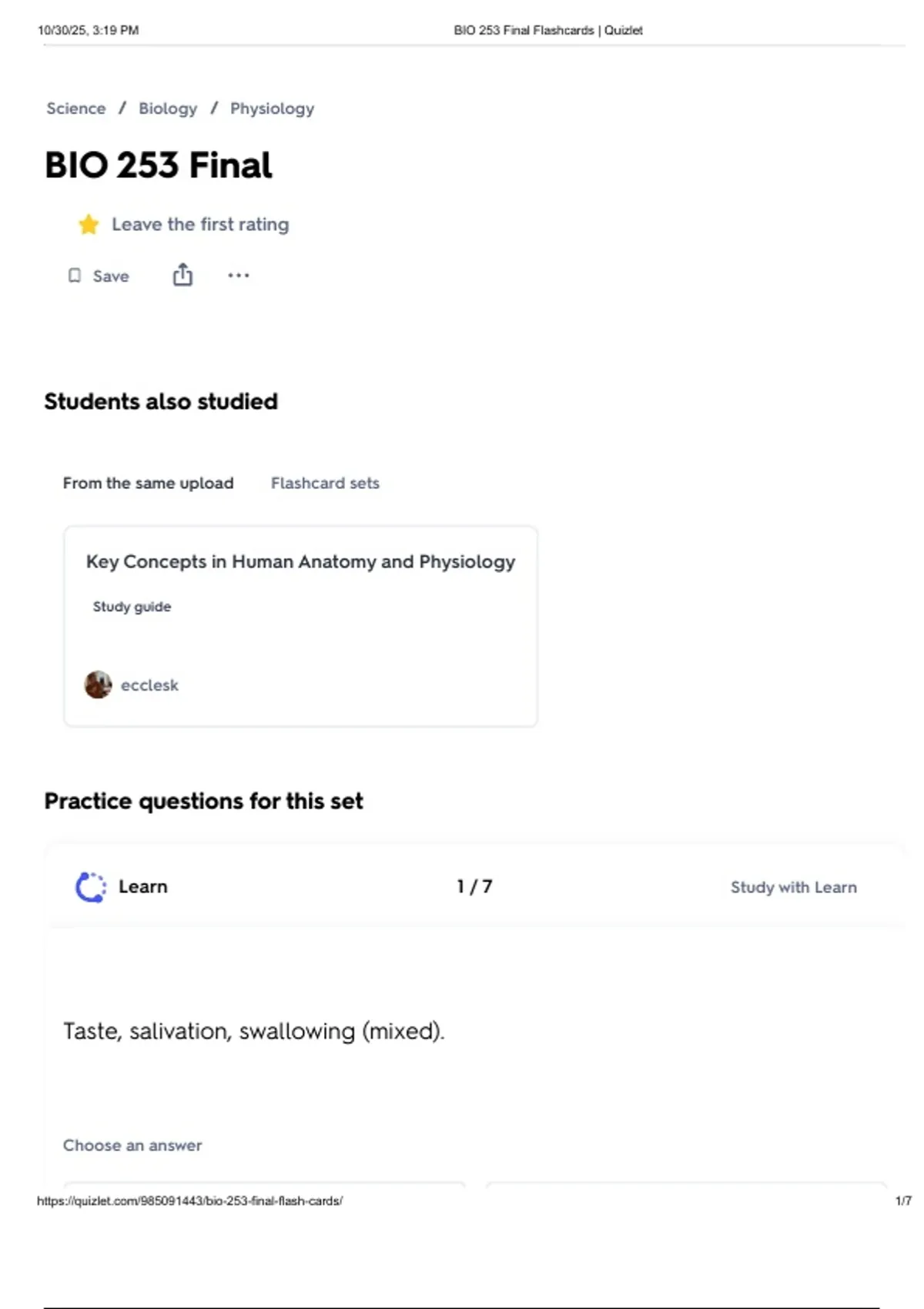This screenshot has height=1309, width=924.
Task: Open the Biology breadcrumb link
Action: (168, 109)
